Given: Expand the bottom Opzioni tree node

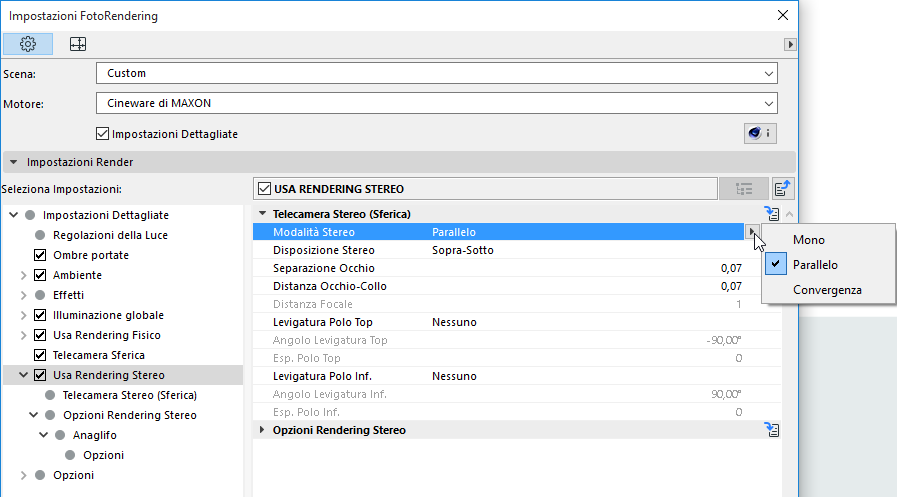Looking at the screenshot, I should (x=23, y=475).
